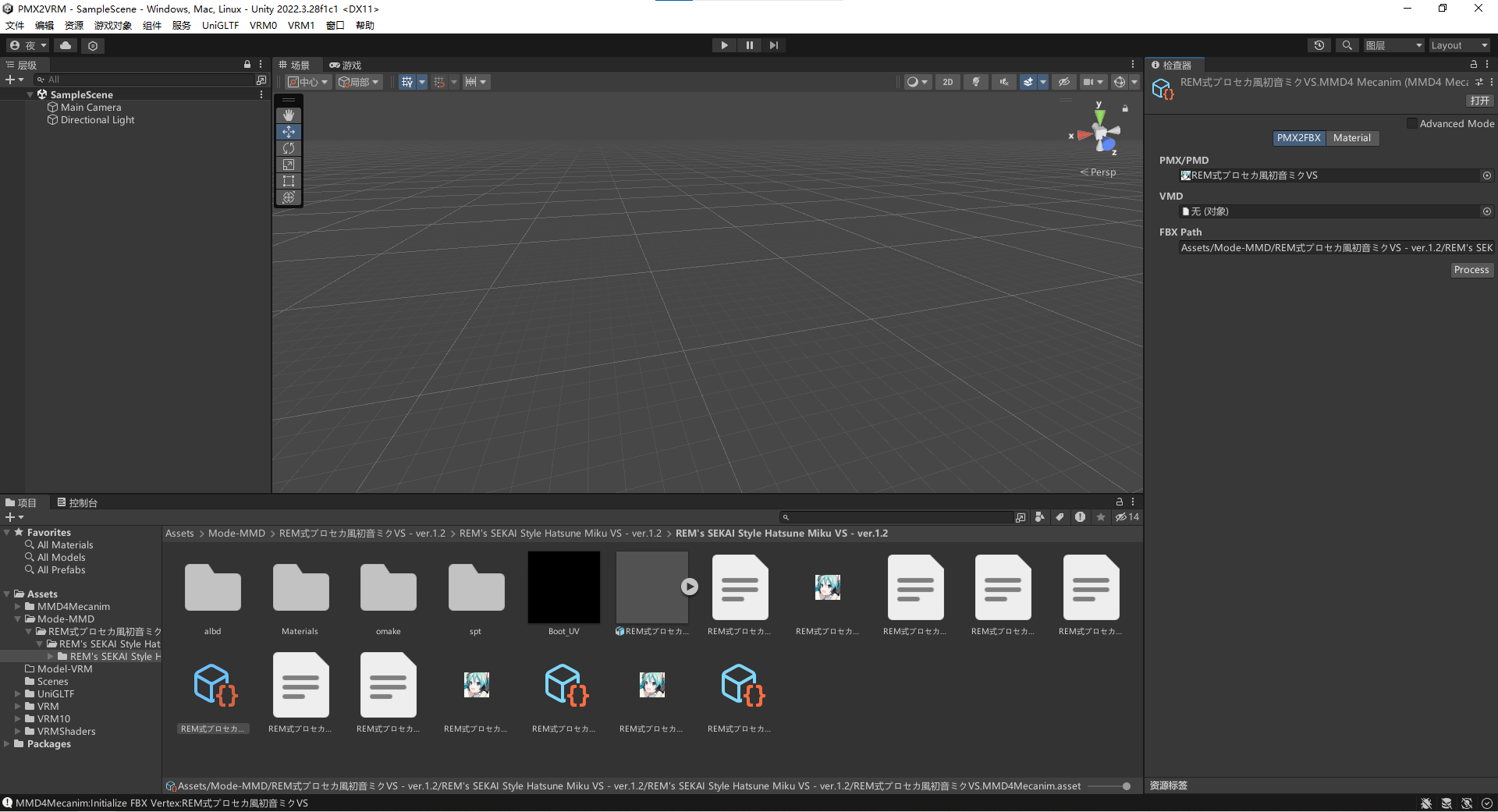Toggle grid visibility in scene

tap(407, 82)
